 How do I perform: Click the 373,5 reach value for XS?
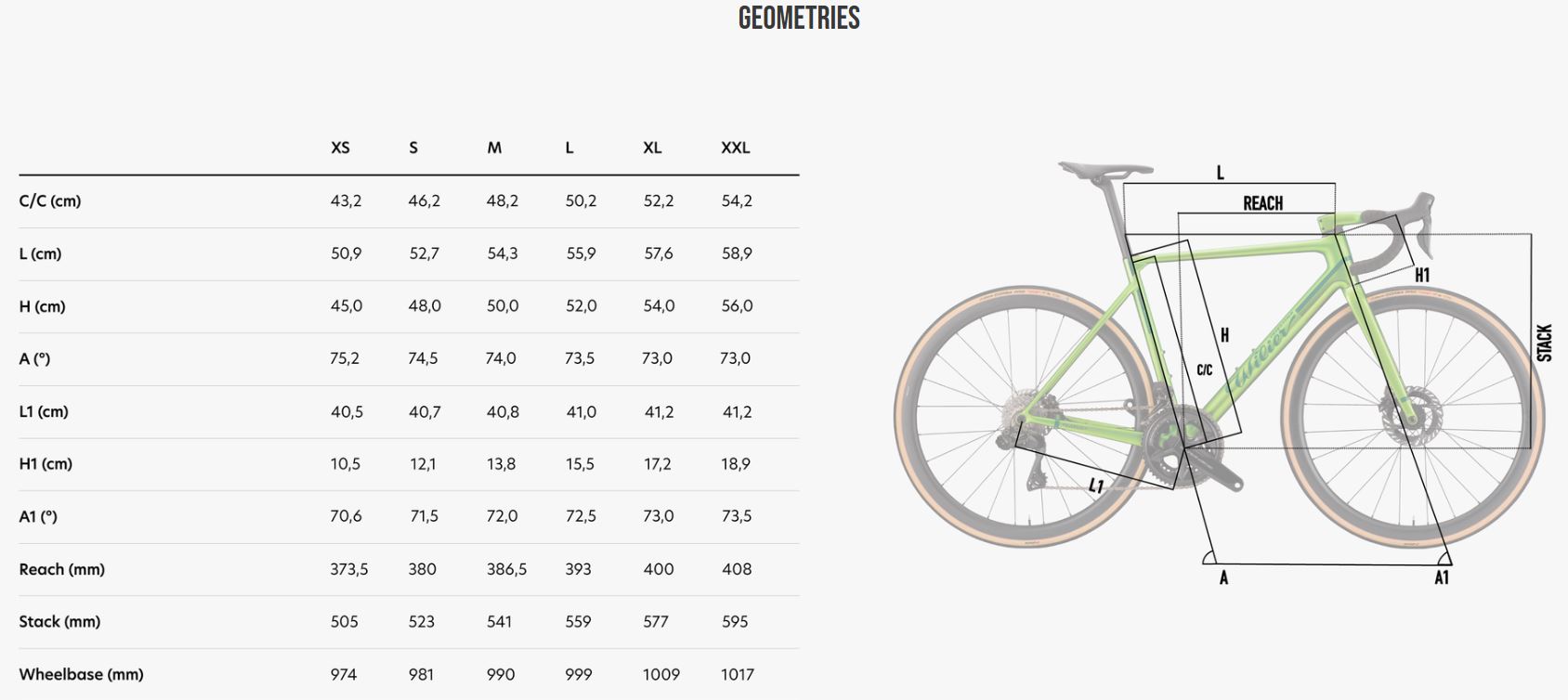pyautogui.click(x=348, y=569)
